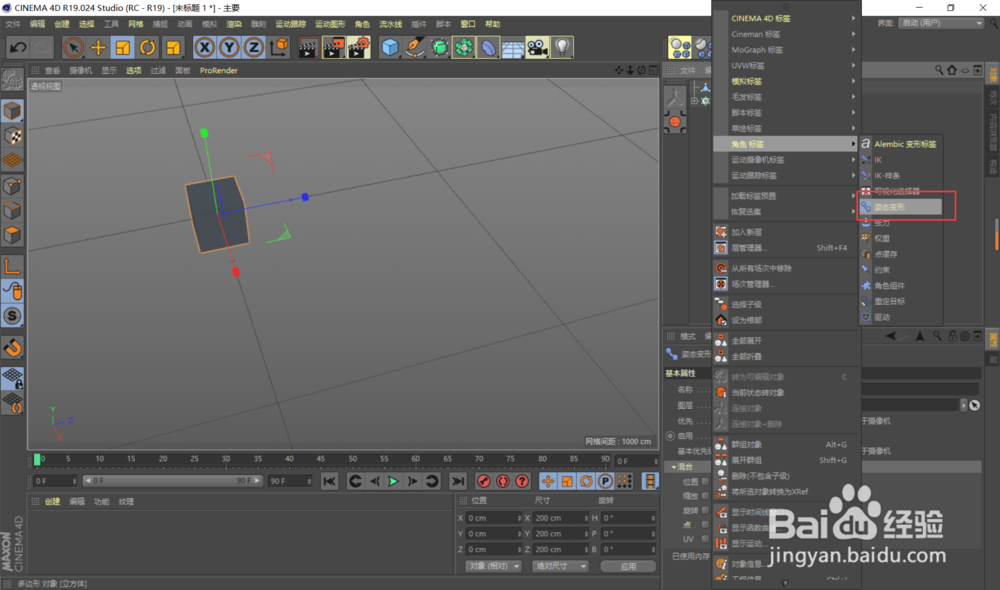Click the coordinate system toggle icon
Viewport: 1000px width, 590px height.
(x=279, y=47)
